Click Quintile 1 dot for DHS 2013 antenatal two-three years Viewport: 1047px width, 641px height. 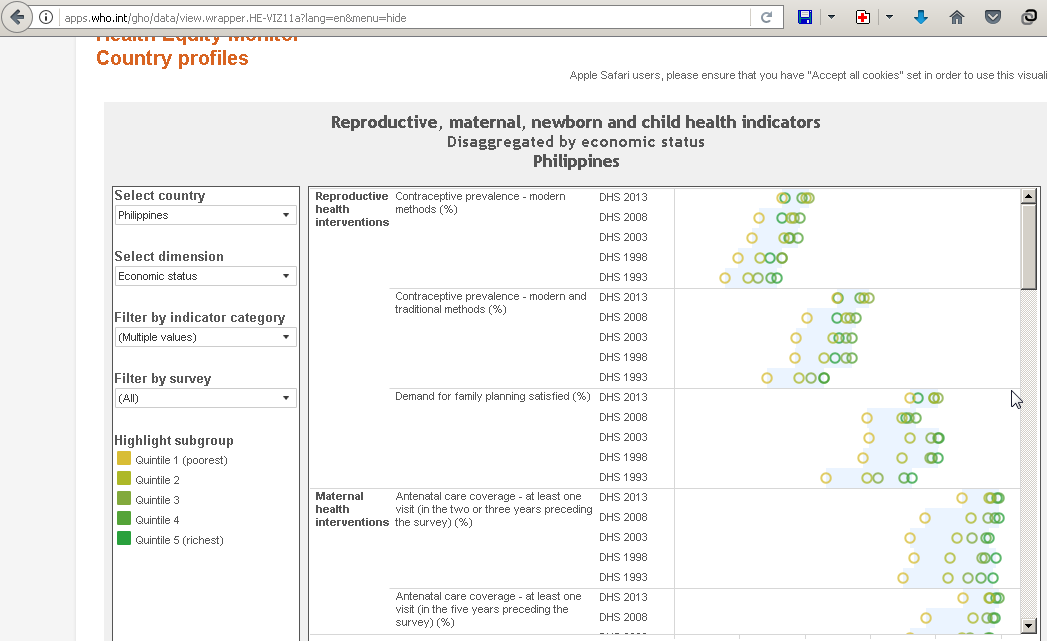click(962, 497)
